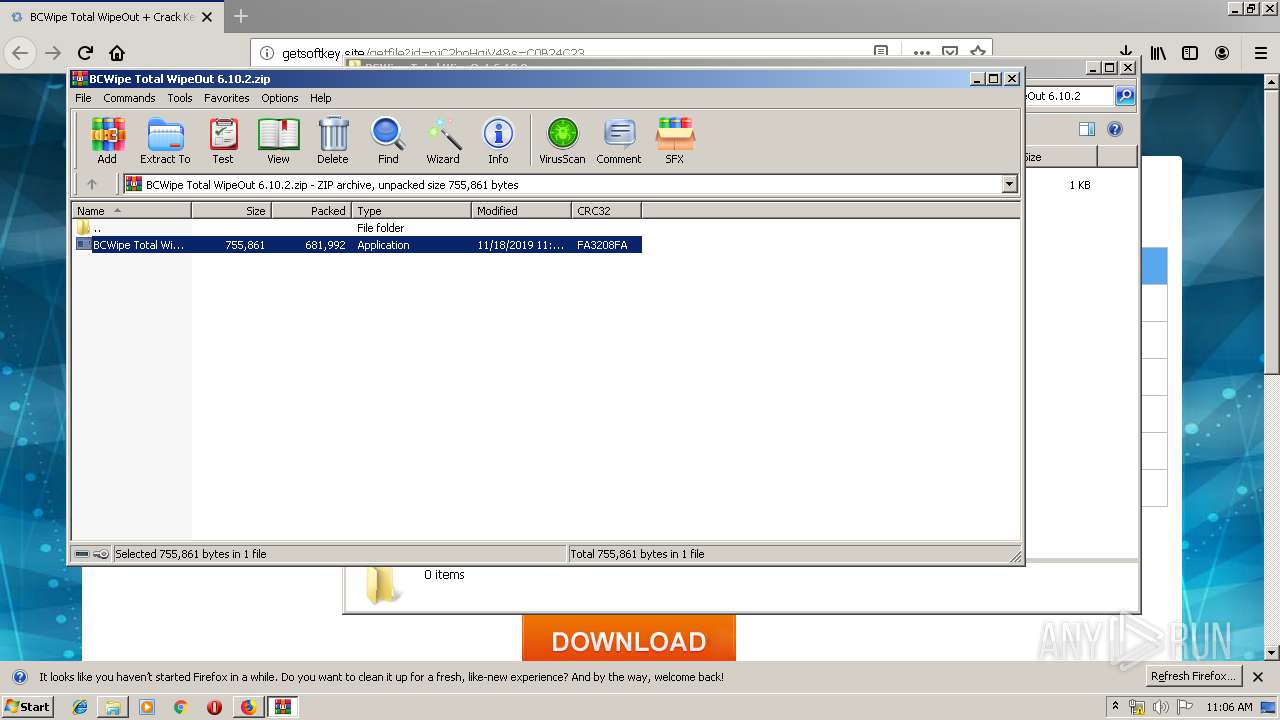Click the SFX toolbar icon

[675, 140]
